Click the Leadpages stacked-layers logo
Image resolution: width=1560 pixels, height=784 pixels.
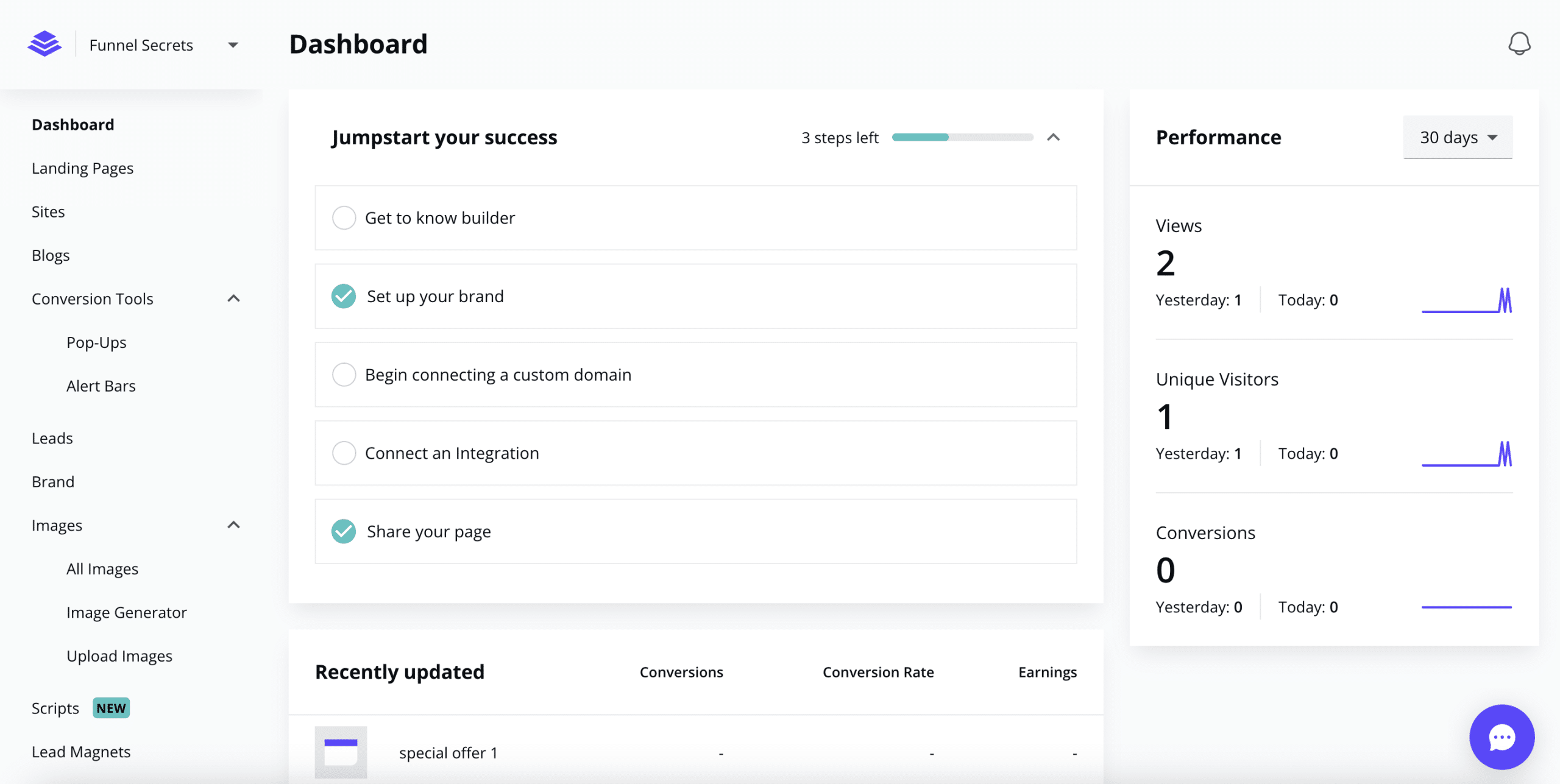(x=44, y=44)
